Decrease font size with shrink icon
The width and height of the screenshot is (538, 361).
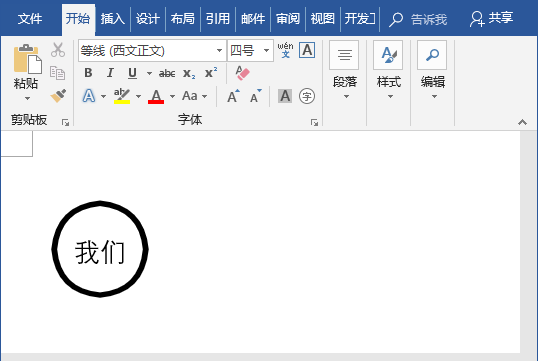[256, 96]
